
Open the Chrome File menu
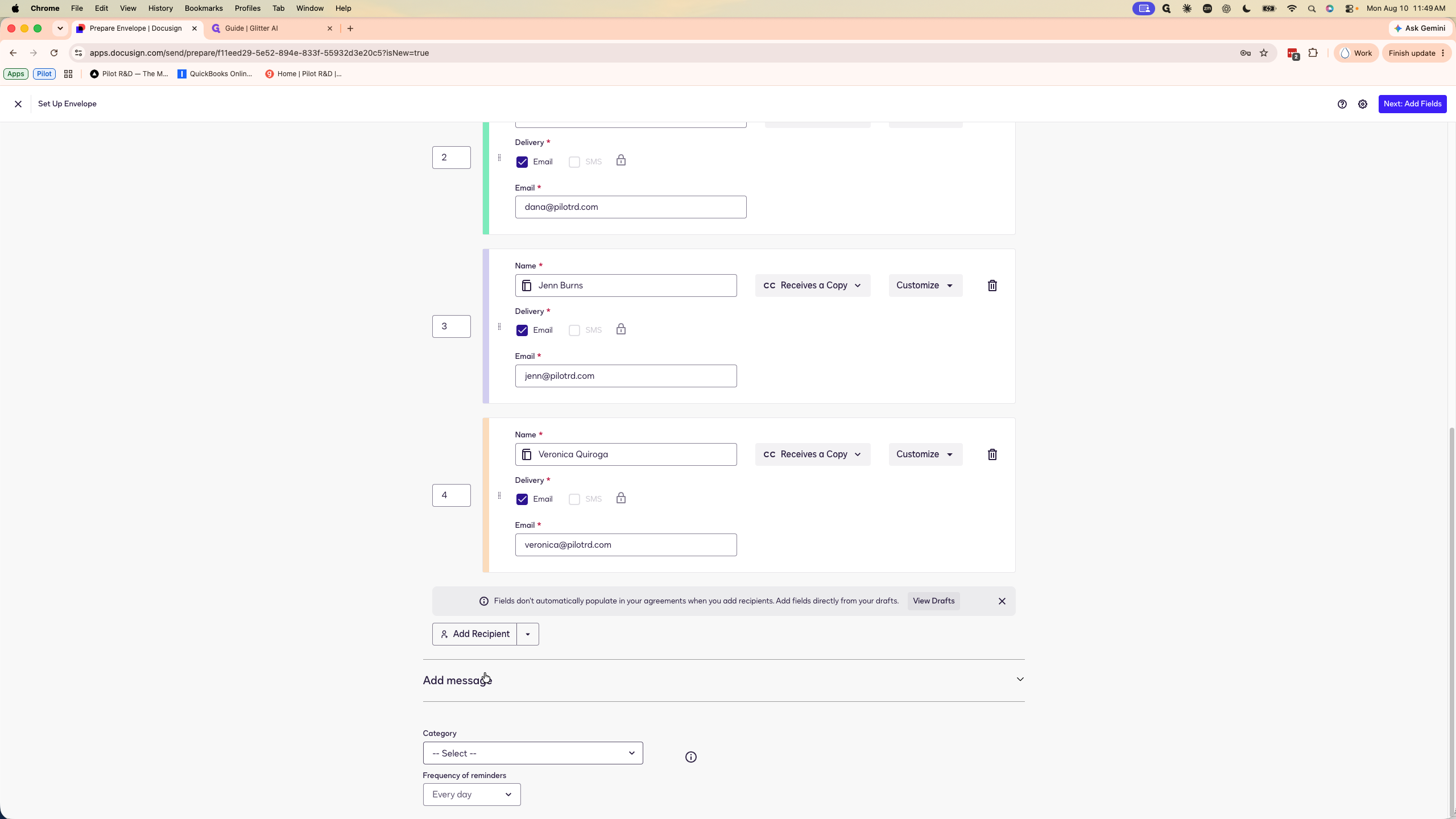[x=77, y=9]
